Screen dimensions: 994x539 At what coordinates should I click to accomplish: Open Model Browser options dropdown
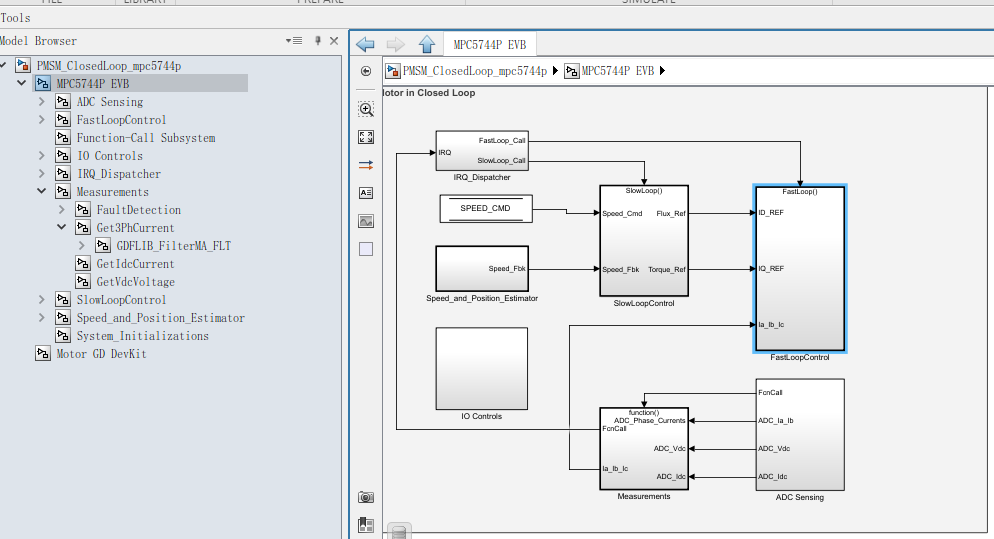pos(294,41)
